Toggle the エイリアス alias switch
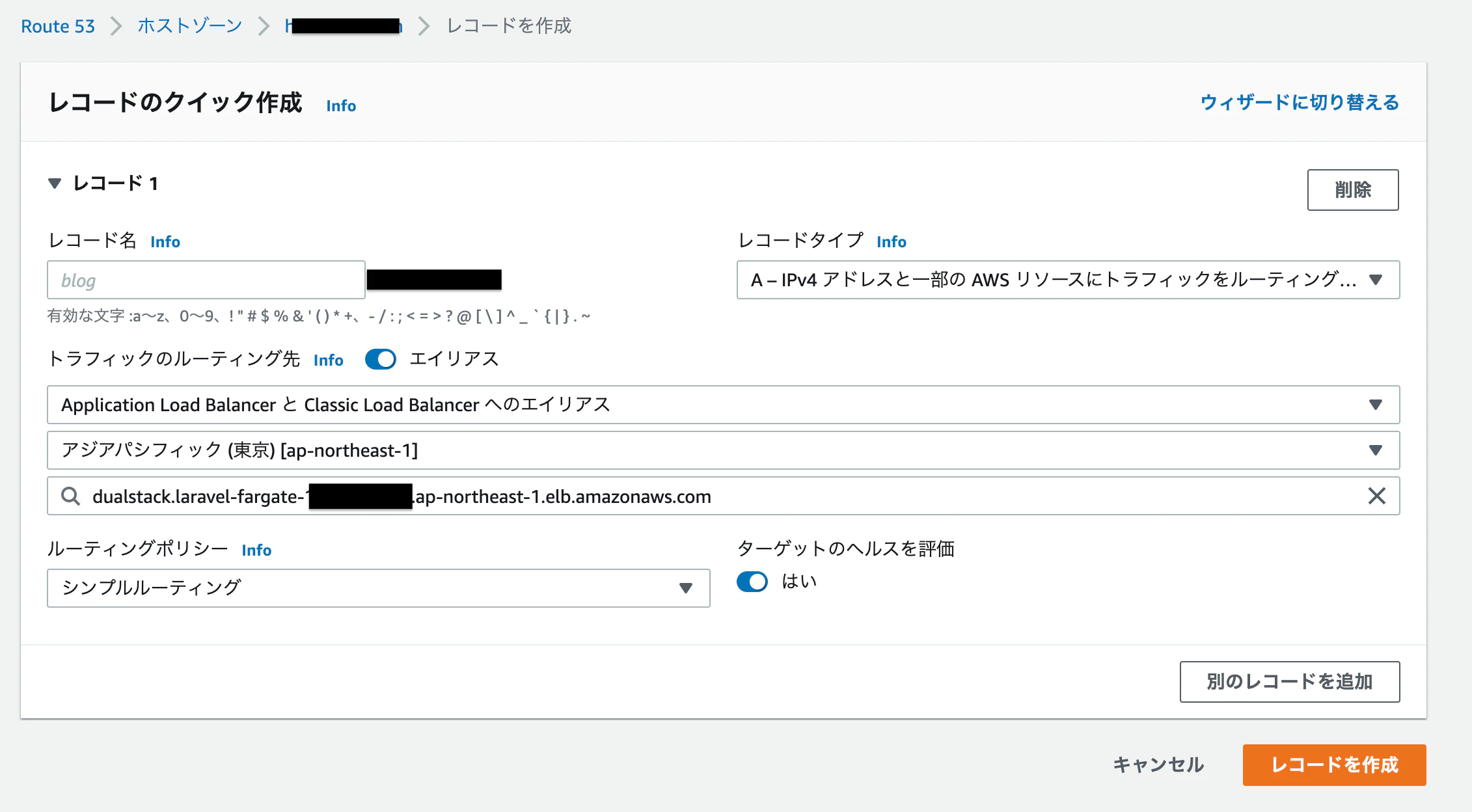The height and width of the screenshot is (812, 1472). 381,359
